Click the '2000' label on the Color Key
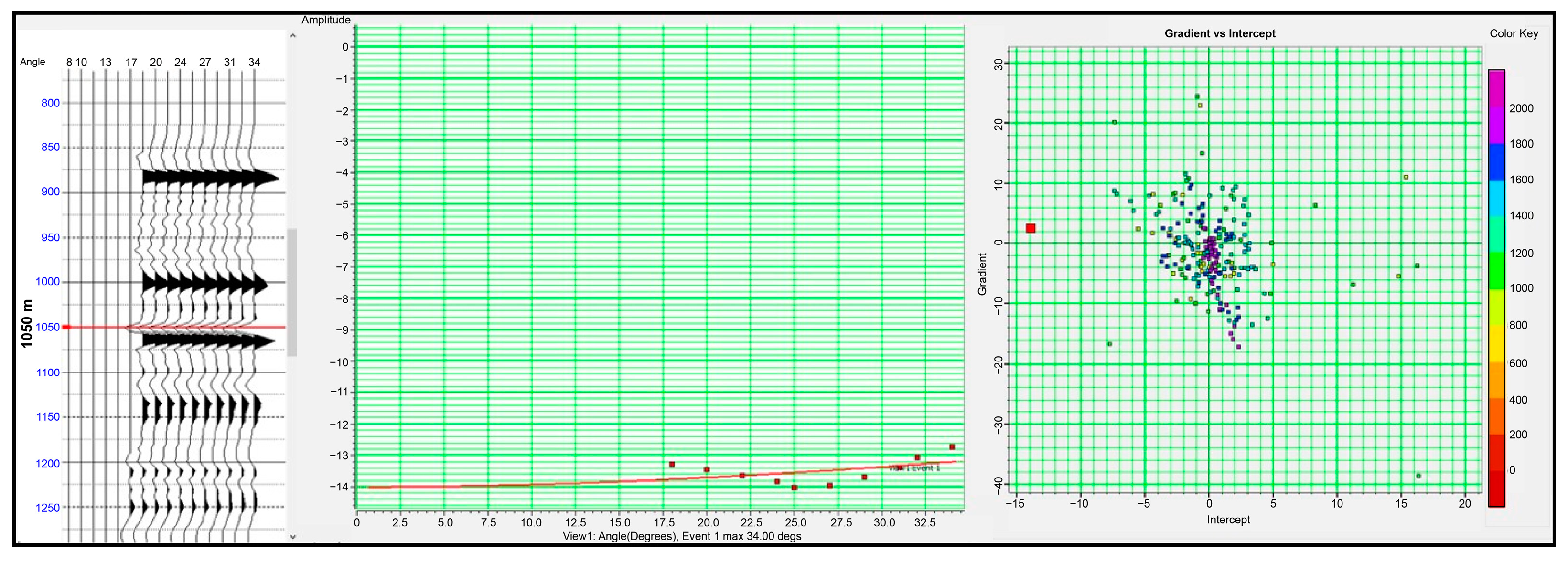The height and width of the screenshot is (563, 1568). pos(1521,108)
